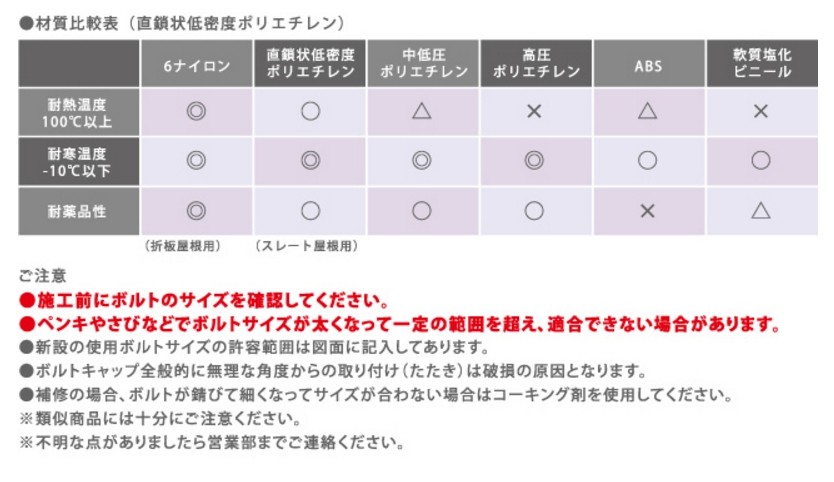This screenshot has height=482, width=834.
Task: Click triangle symbol in ABS heat resistance cell
Action: 647,111
